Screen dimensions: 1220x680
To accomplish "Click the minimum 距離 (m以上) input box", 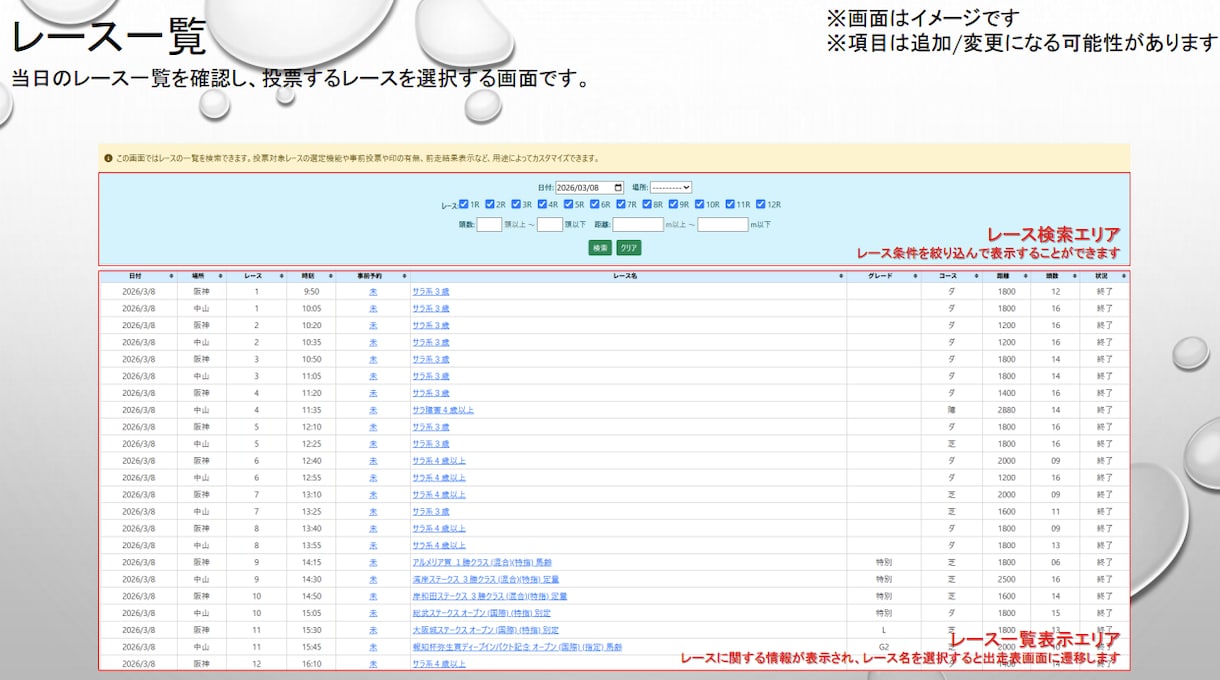I will pos(638,225).
